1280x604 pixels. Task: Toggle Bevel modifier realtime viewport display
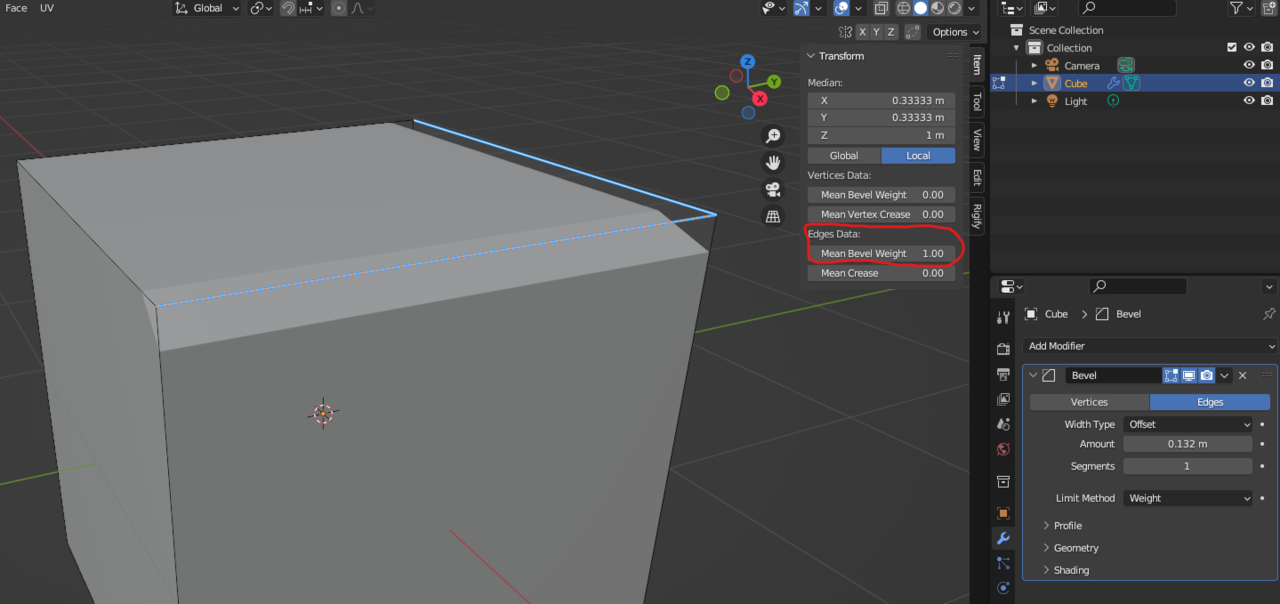coord(1187,375)
